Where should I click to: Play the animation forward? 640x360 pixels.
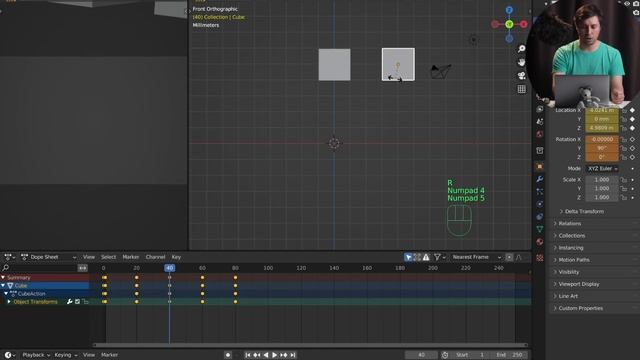coord(275,355)
